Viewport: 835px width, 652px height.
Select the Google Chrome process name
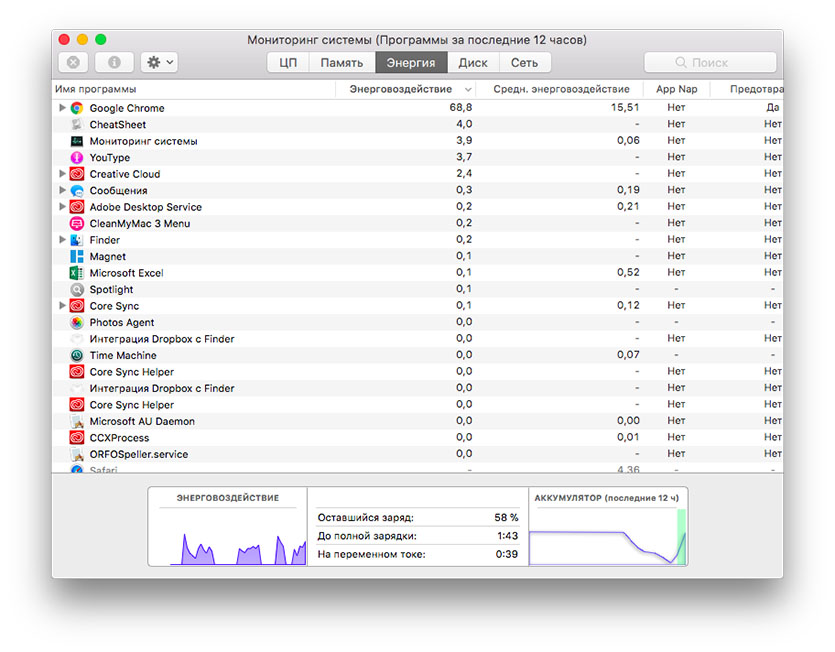pyautogui.click(x=127, y=108)
